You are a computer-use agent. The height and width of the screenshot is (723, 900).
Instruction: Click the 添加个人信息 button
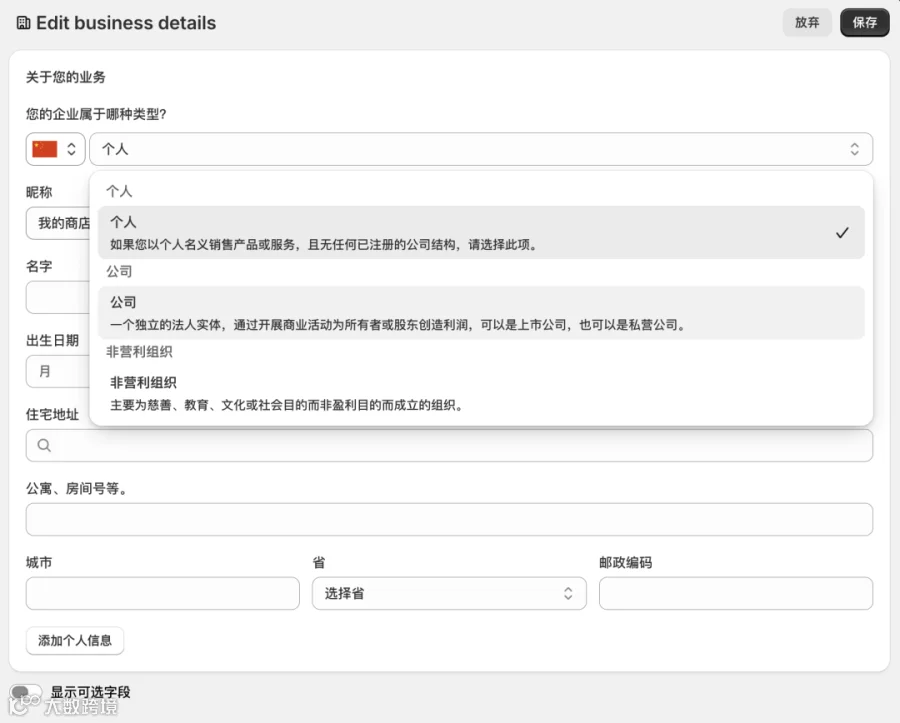(75, 640)
